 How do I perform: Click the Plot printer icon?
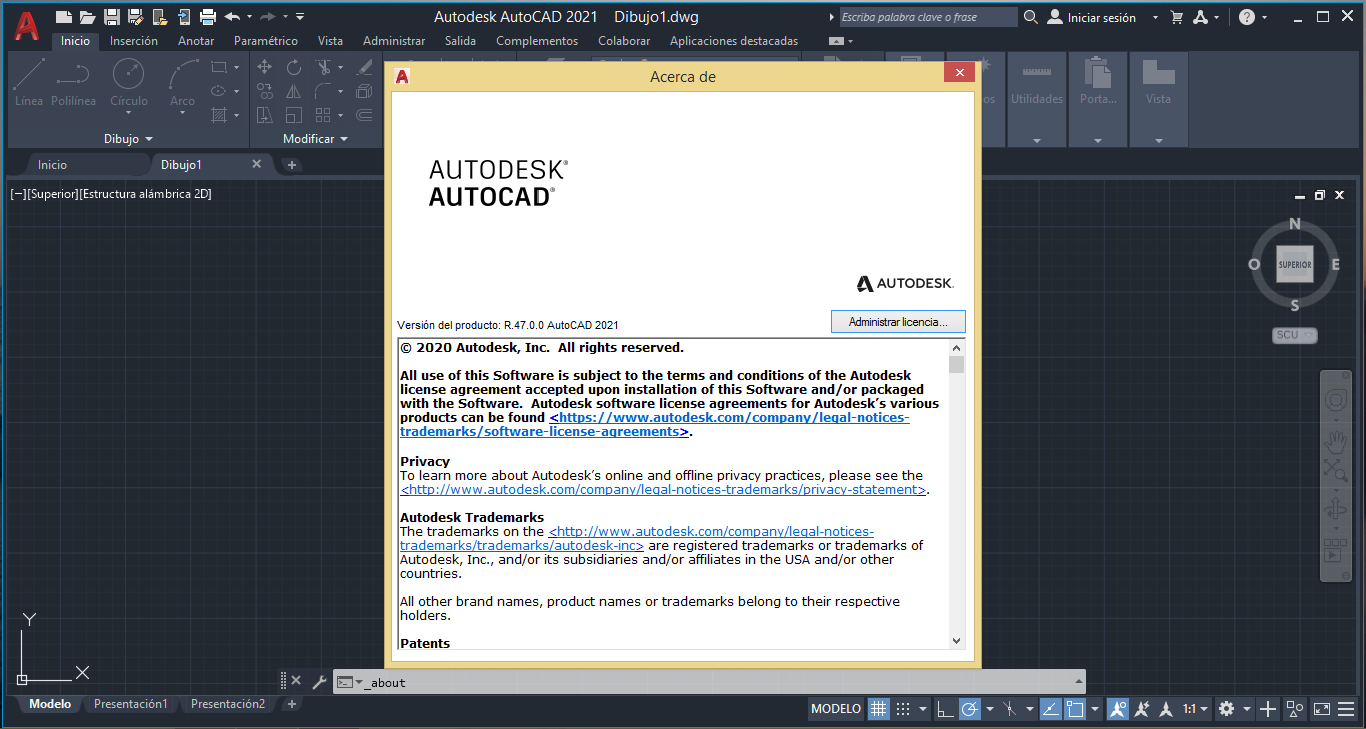point(208,17)
